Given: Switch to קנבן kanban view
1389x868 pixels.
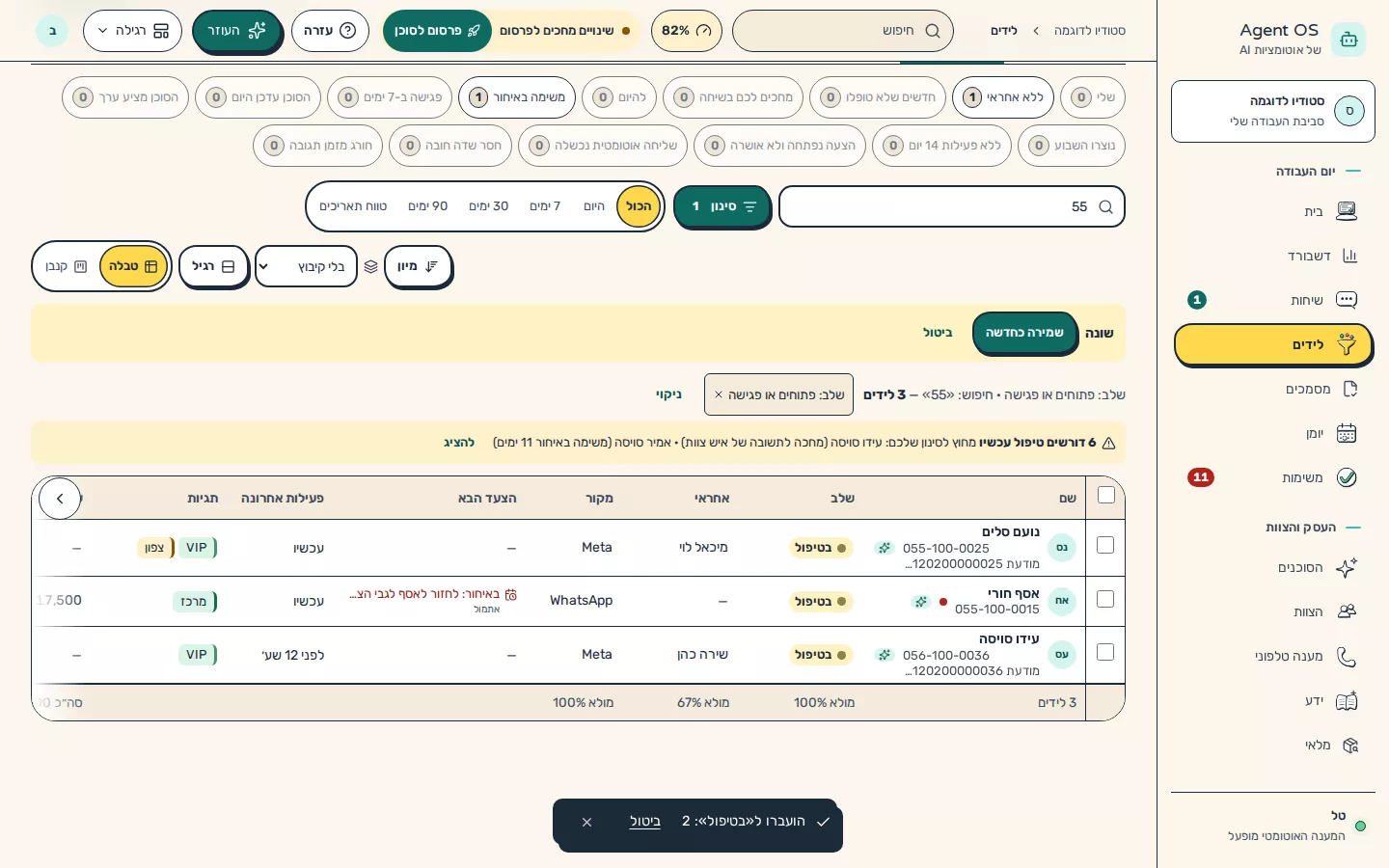Looking at the screenshot, I should click(x=67, y=266).
